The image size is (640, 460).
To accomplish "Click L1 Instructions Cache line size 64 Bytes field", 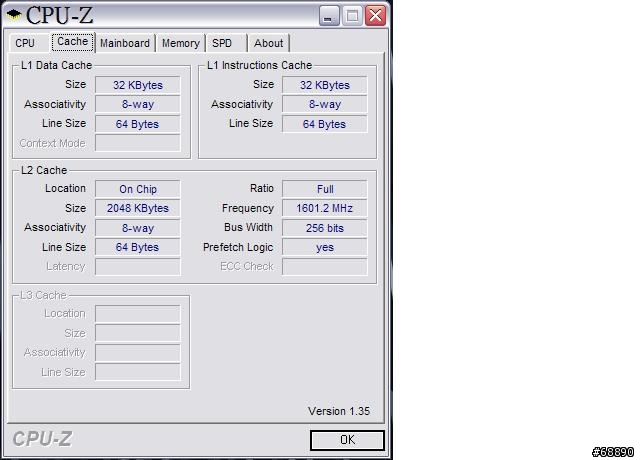I will [x=324, y=124].
